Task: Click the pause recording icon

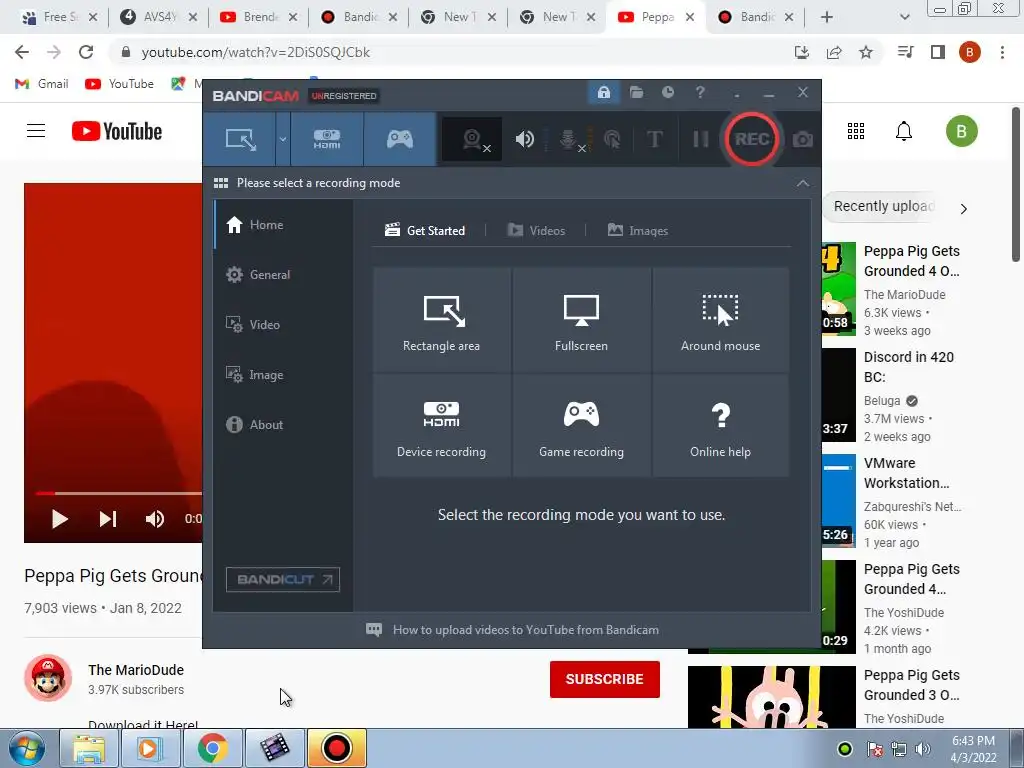Action: 700,139
